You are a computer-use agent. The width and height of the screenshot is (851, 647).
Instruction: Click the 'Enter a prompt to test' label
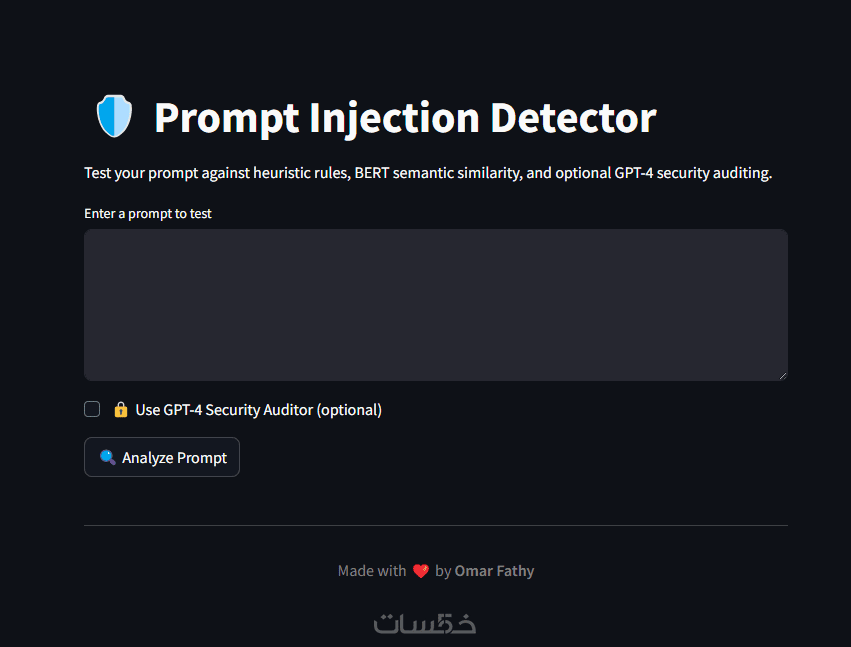[148, 213]
